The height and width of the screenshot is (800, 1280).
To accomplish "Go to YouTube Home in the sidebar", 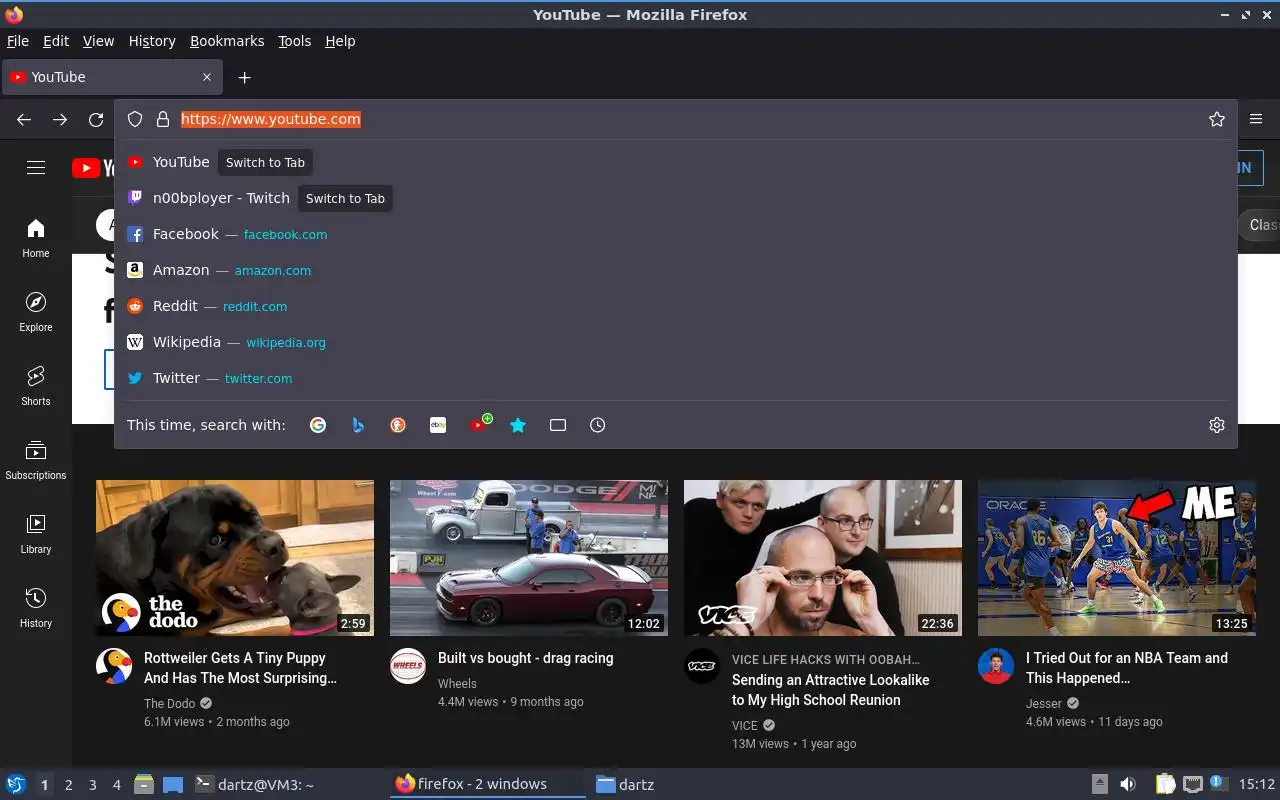I will (x=36, y=238).
